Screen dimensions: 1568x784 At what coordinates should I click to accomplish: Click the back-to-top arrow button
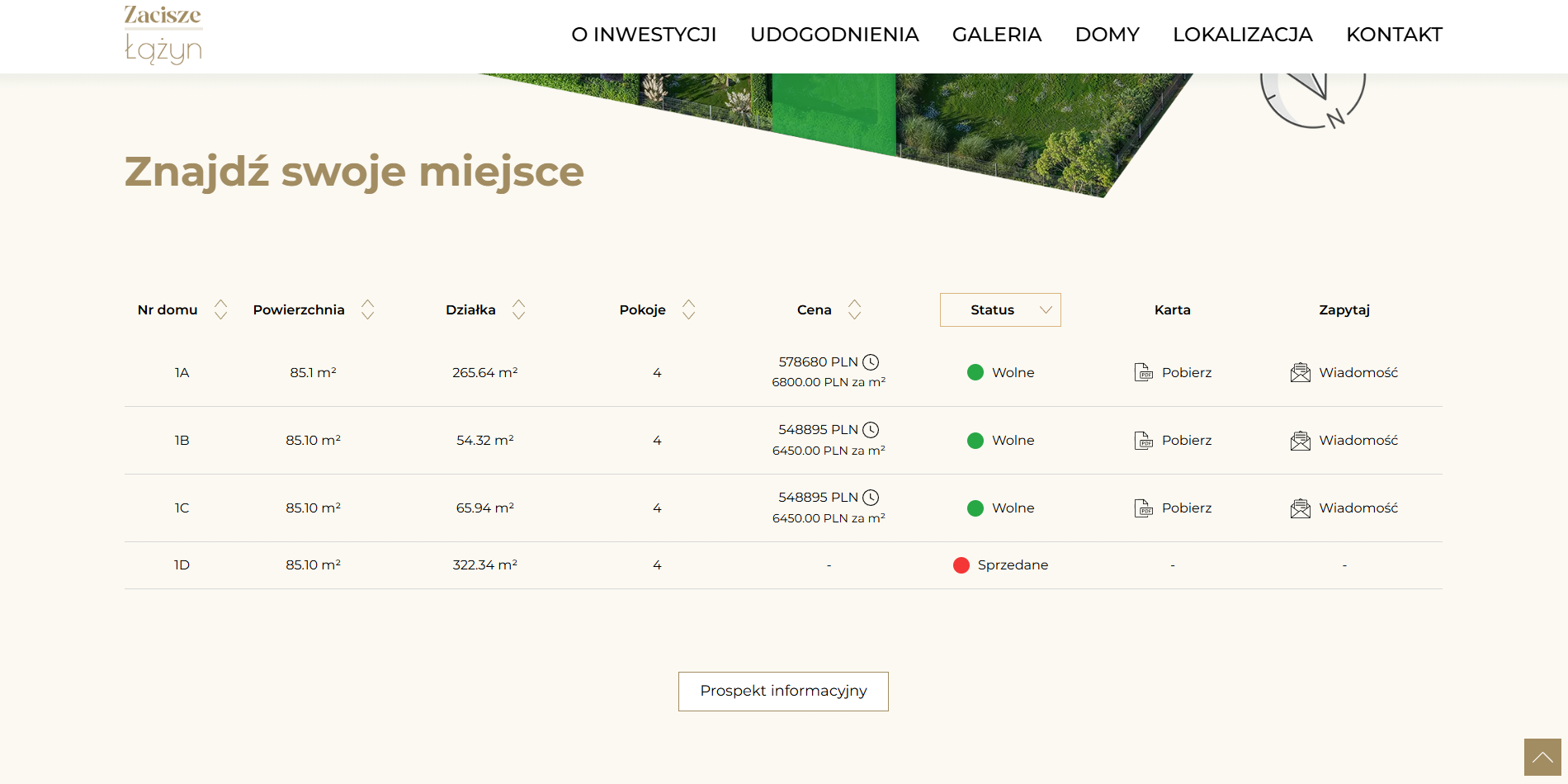(x=1542, y=757)
